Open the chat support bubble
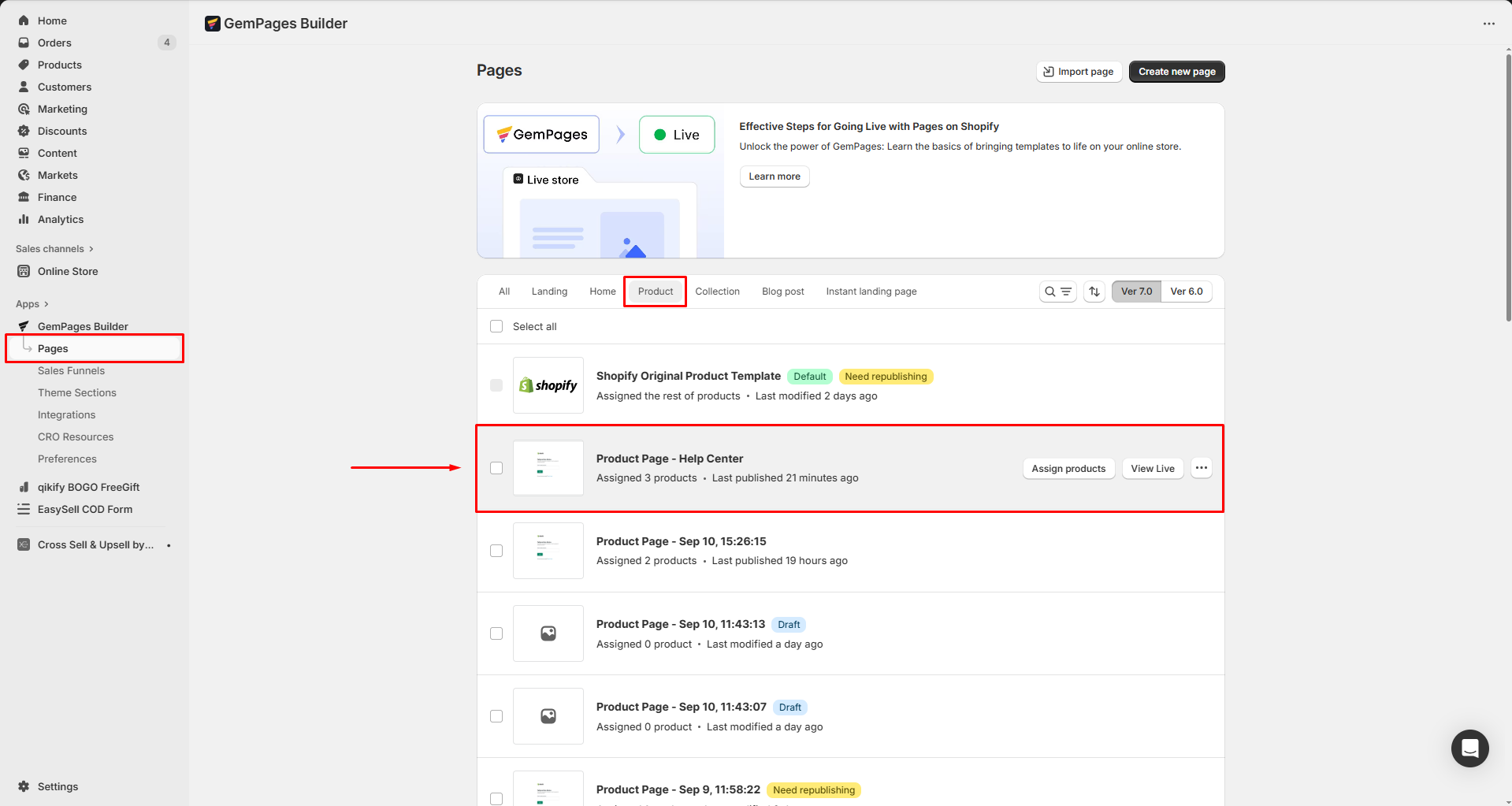The height and width of the screenshot is (806, 1512). (1469, 748)
